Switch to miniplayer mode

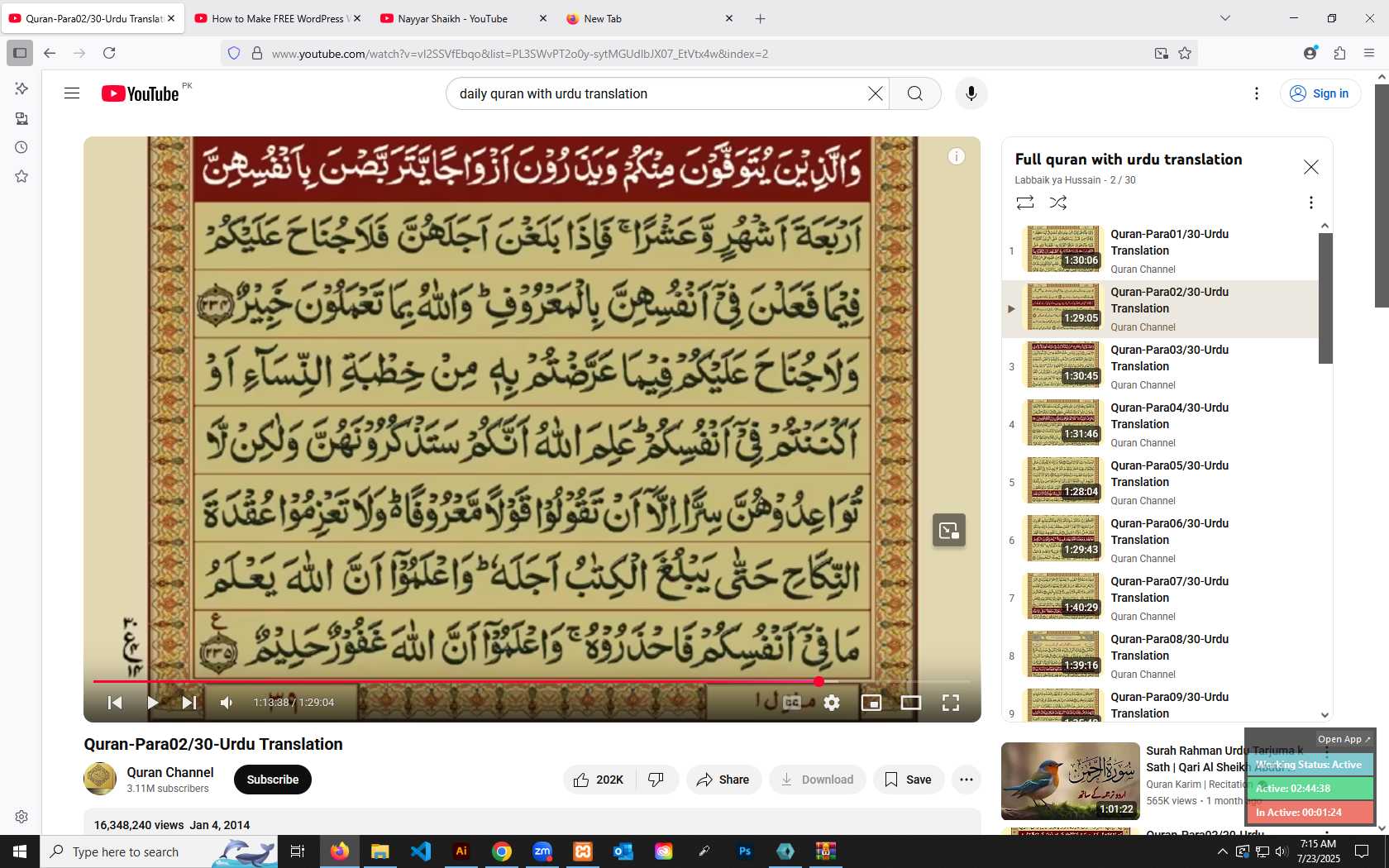[871, 702]
